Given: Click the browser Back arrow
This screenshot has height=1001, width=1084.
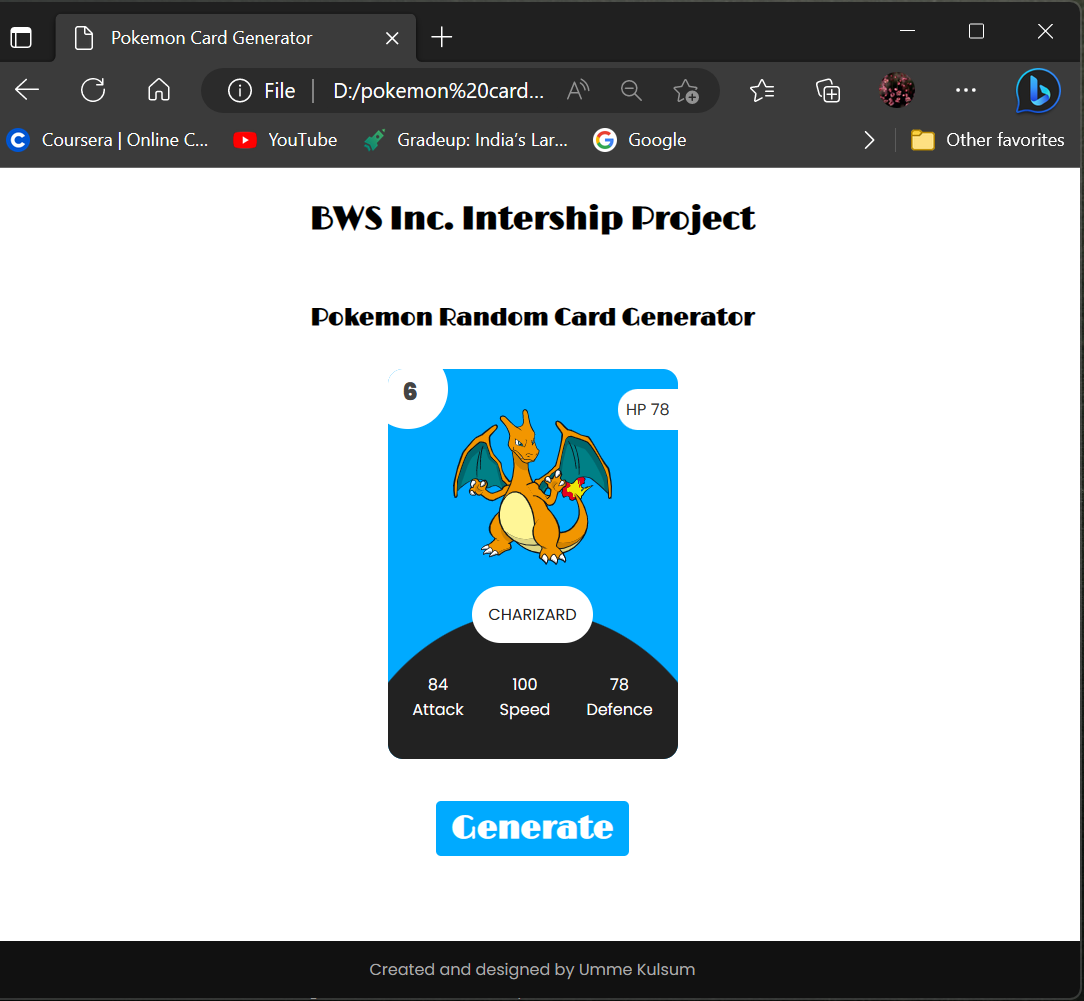Looking at the screenshot, I should 27,90.
